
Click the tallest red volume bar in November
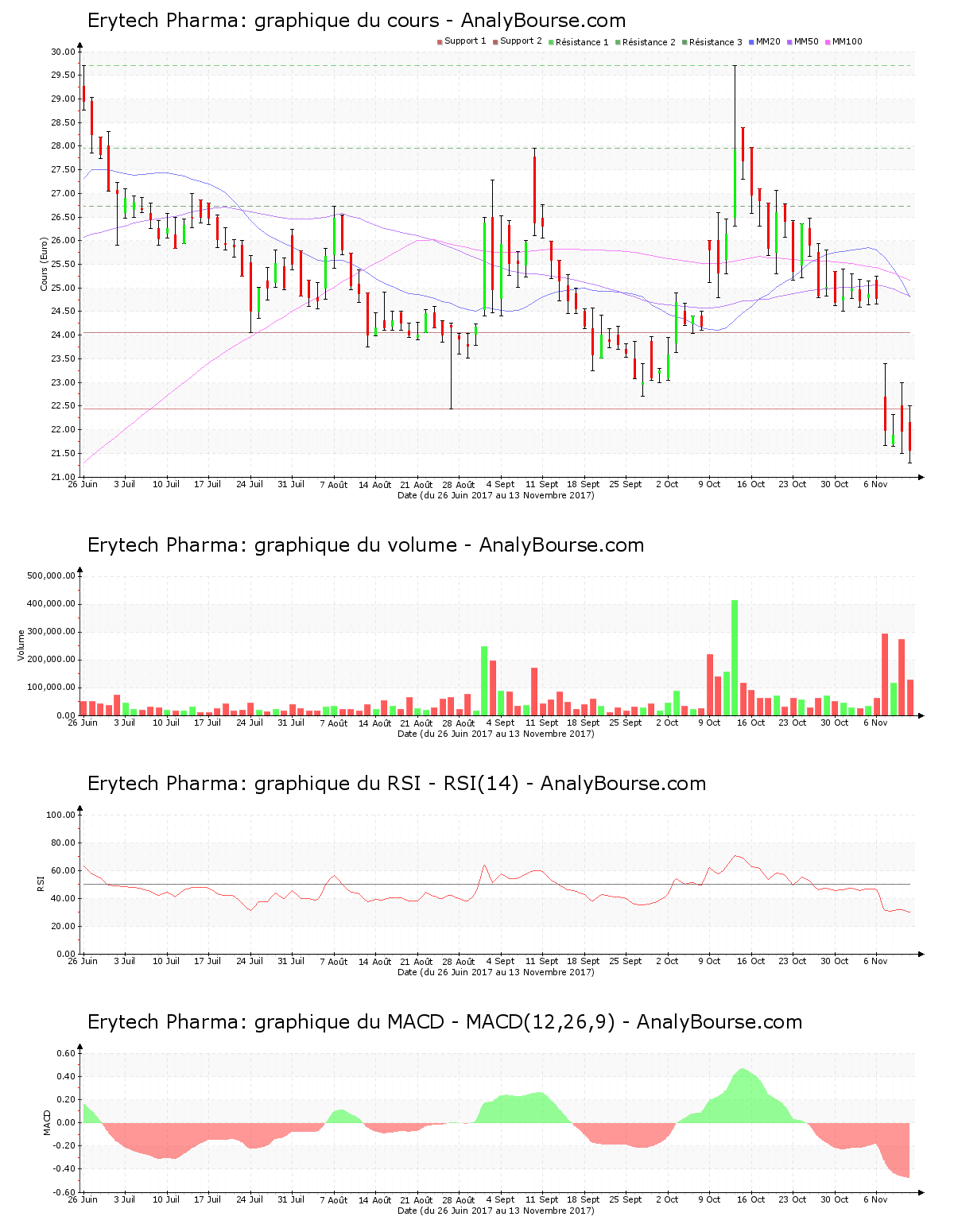point(885,675)
